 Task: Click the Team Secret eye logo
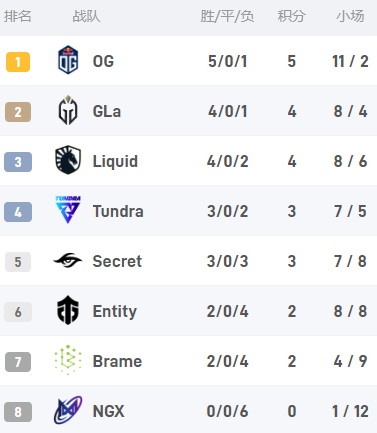pyautogui.click(x=68, y=260)
